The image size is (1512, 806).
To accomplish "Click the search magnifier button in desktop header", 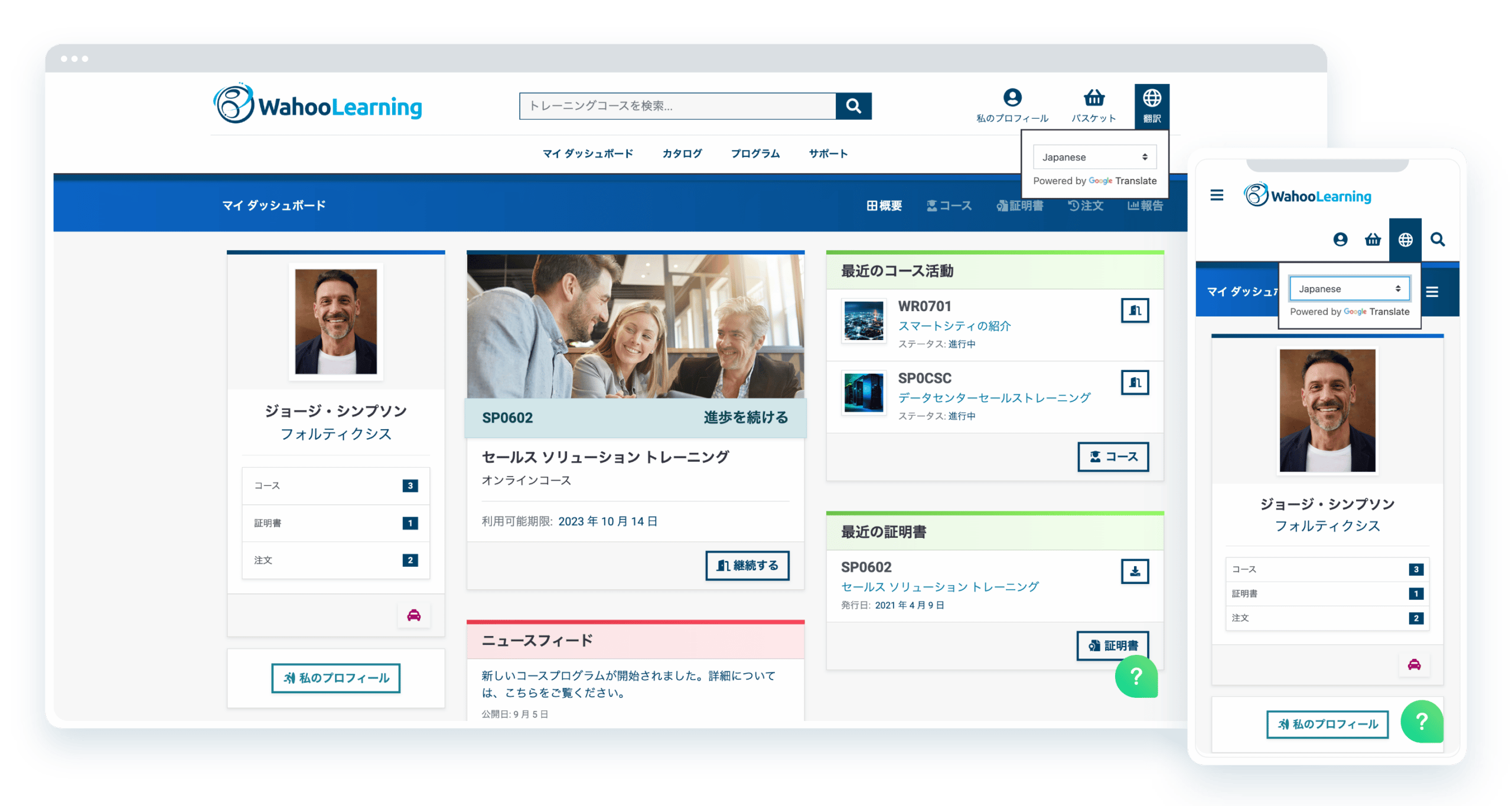I will tap(853, 106).
